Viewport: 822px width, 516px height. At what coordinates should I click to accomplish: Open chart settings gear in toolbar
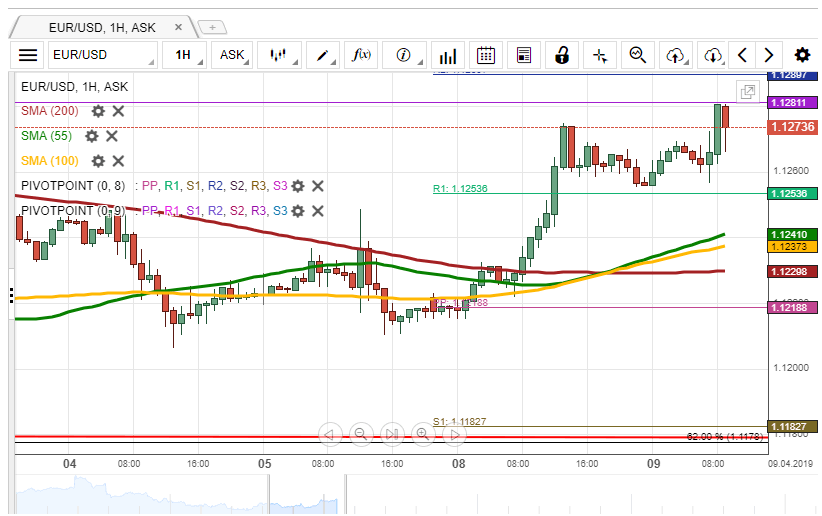pos(802,55)
